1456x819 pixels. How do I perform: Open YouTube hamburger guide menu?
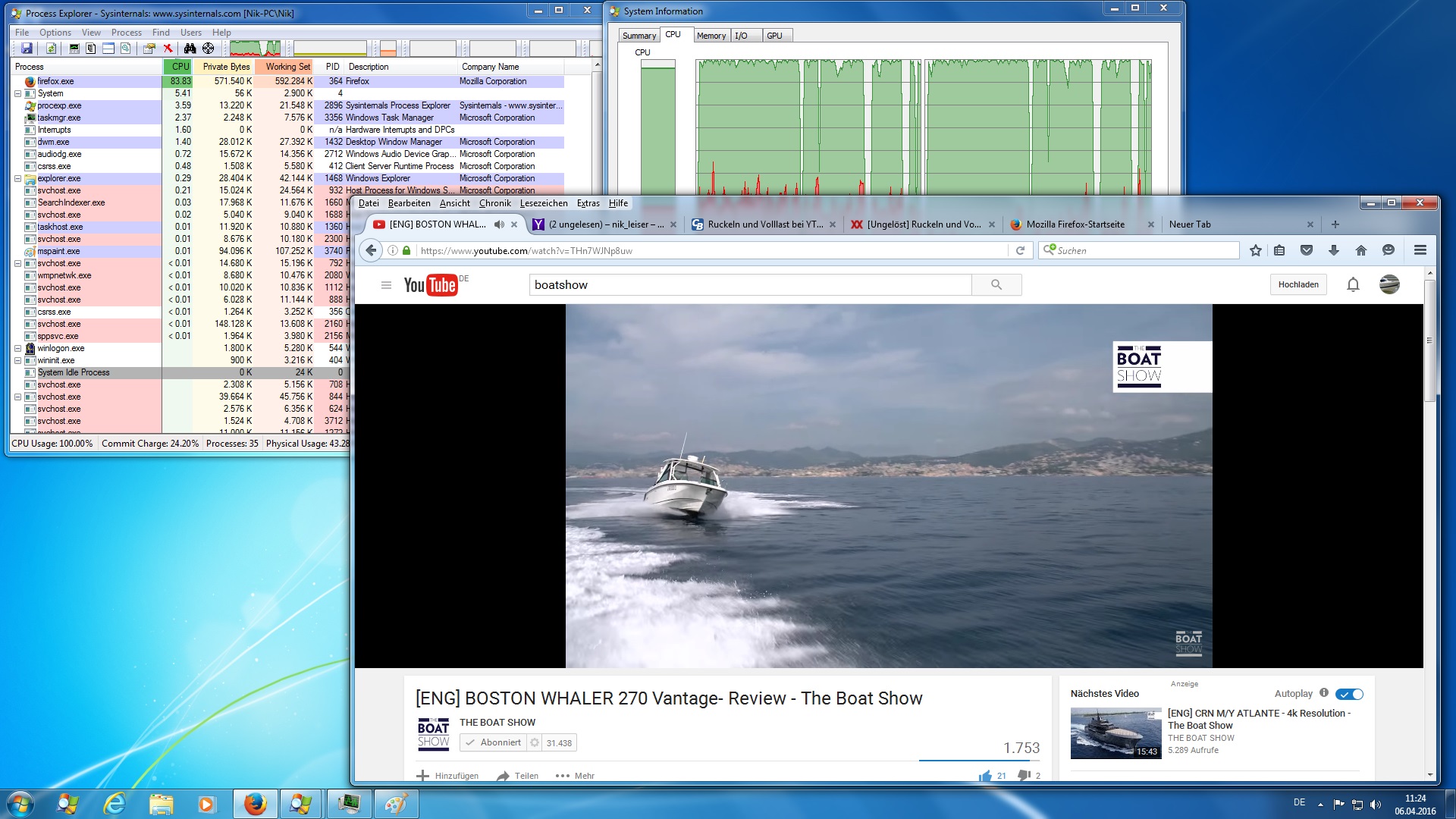(x=386, y=285)
